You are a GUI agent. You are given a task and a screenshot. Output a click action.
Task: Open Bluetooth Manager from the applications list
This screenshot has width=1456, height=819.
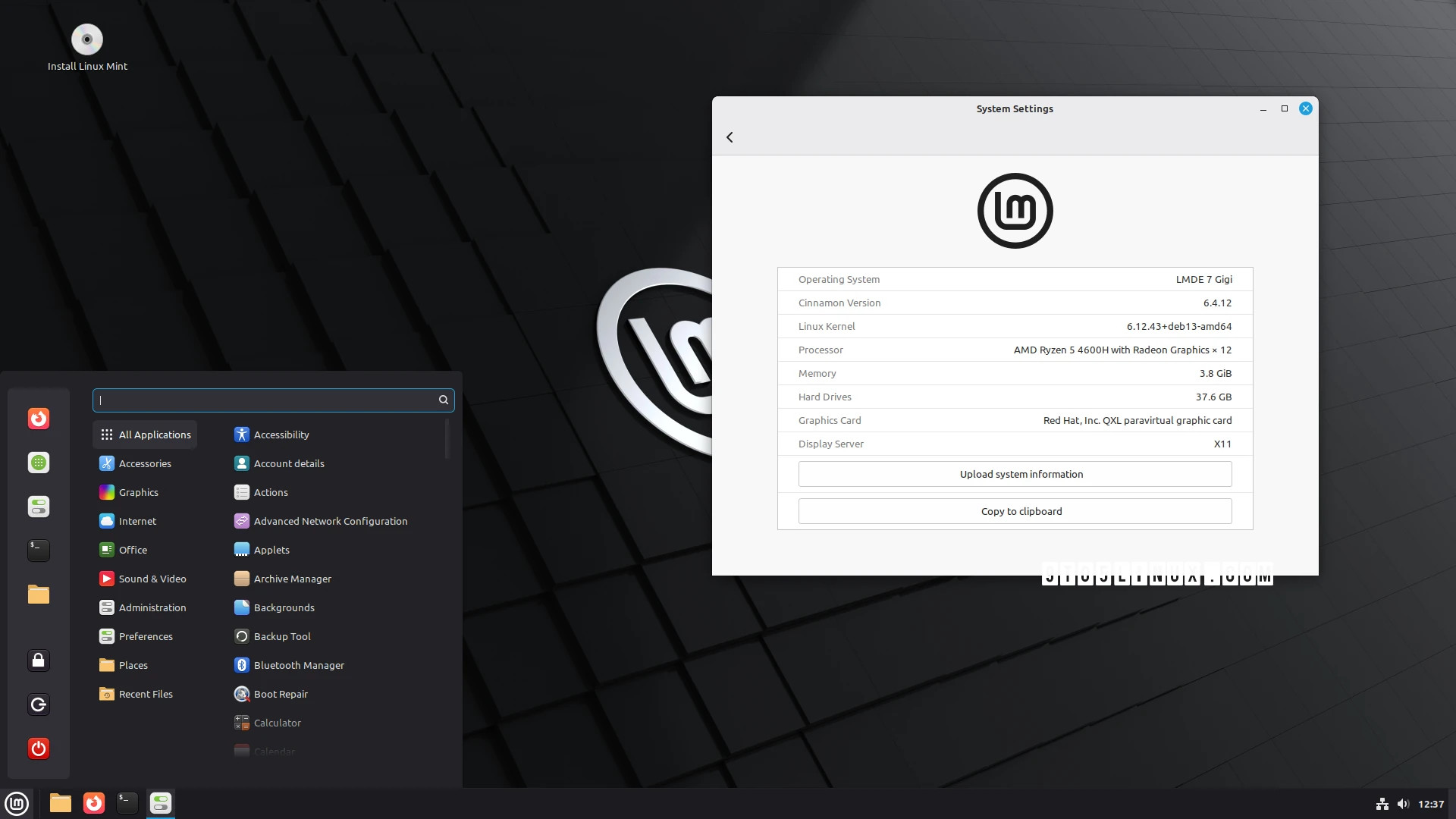pyautogui.click(x=299, y=665)
